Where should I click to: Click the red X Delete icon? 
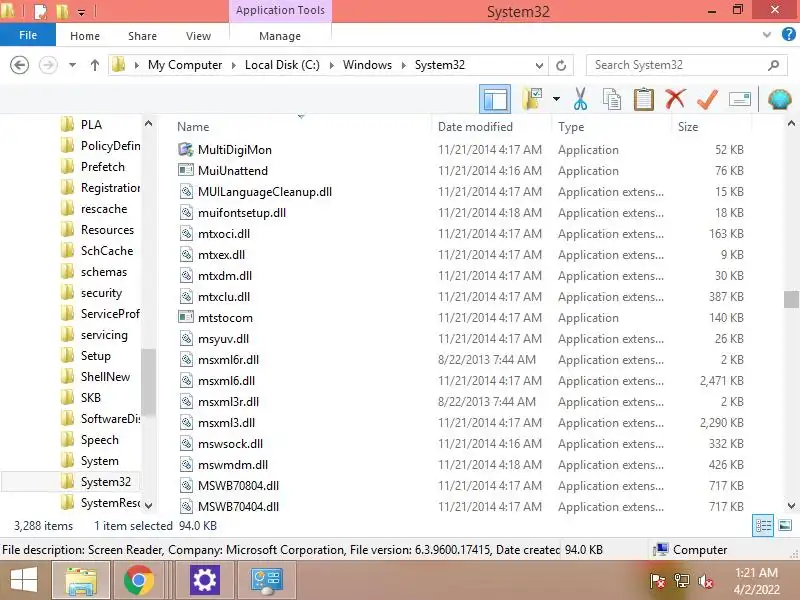(x=675, y=98)
